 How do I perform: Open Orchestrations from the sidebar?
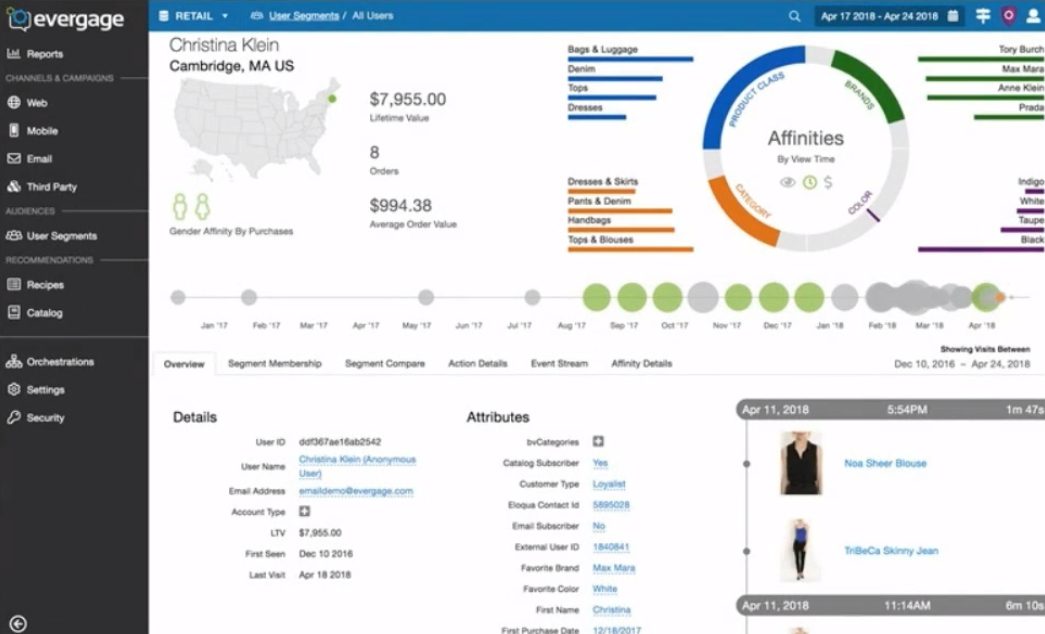pyautogui.click(x=59, y=362)
